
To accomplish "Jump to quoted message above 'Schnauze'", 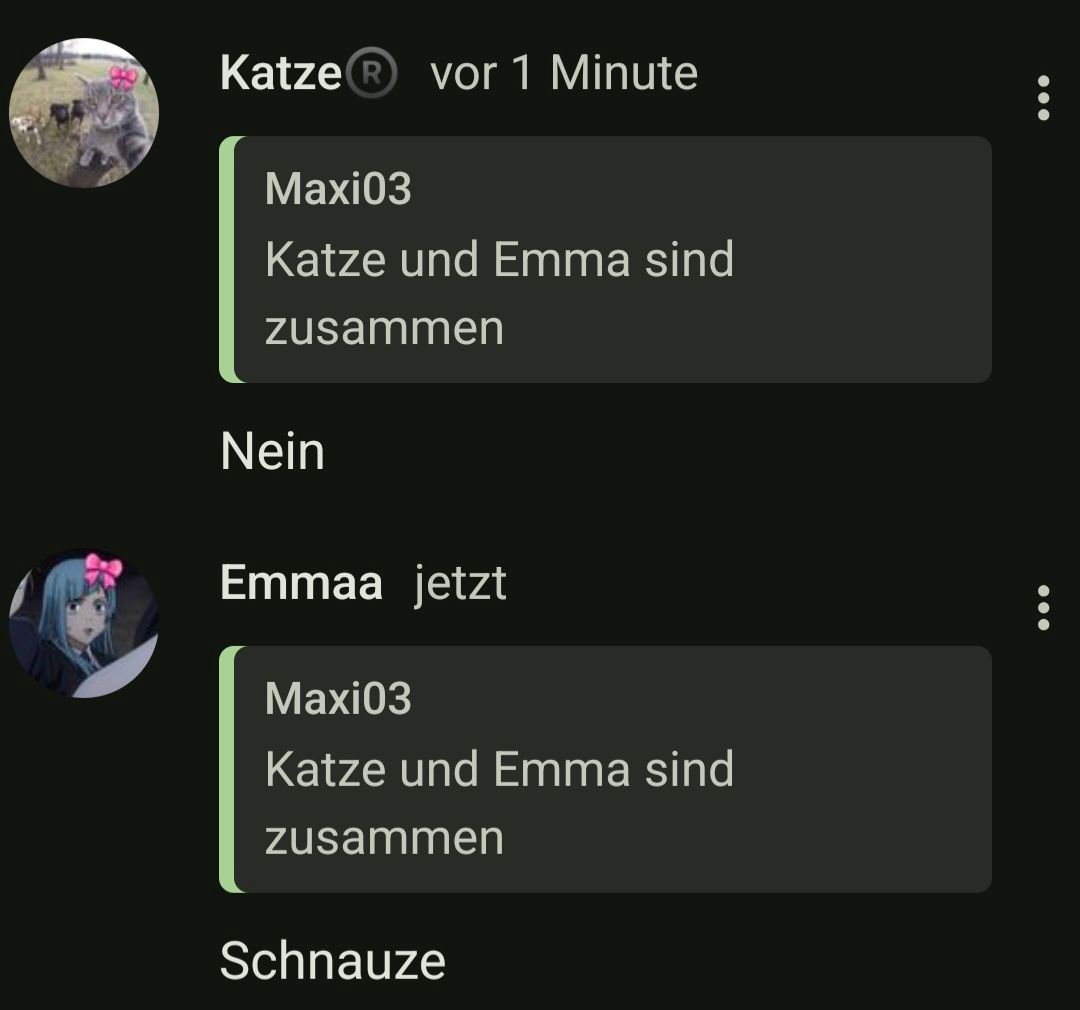I will 605,770.
